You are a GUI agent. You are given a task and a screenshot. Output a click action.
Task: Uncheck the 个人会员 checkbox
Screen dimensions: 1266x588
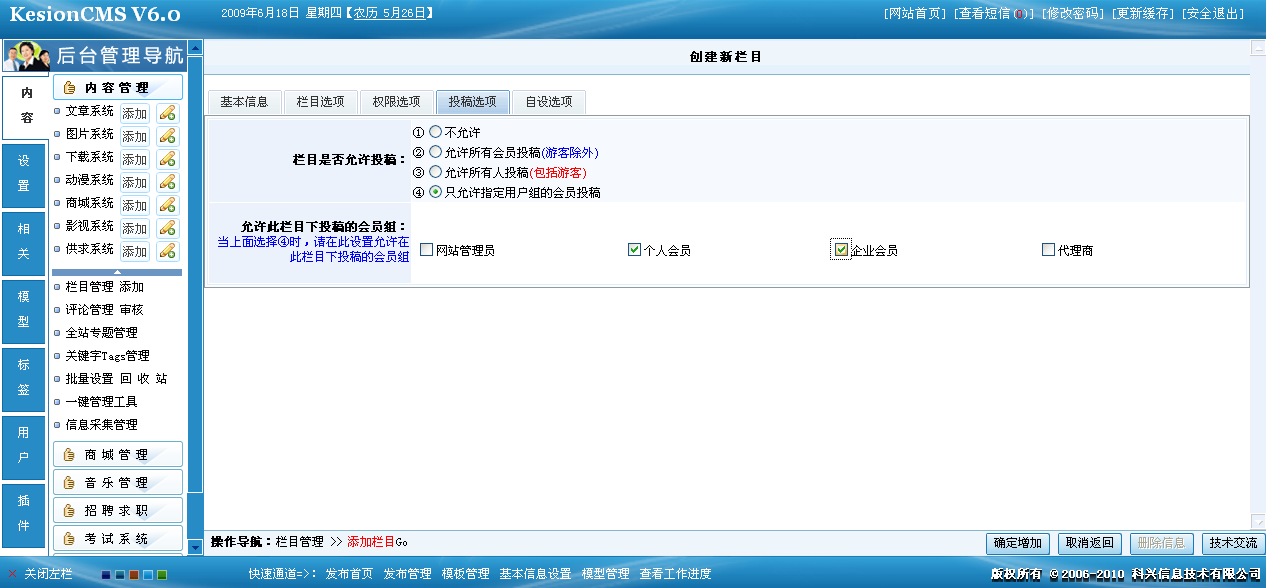point(634,250)
